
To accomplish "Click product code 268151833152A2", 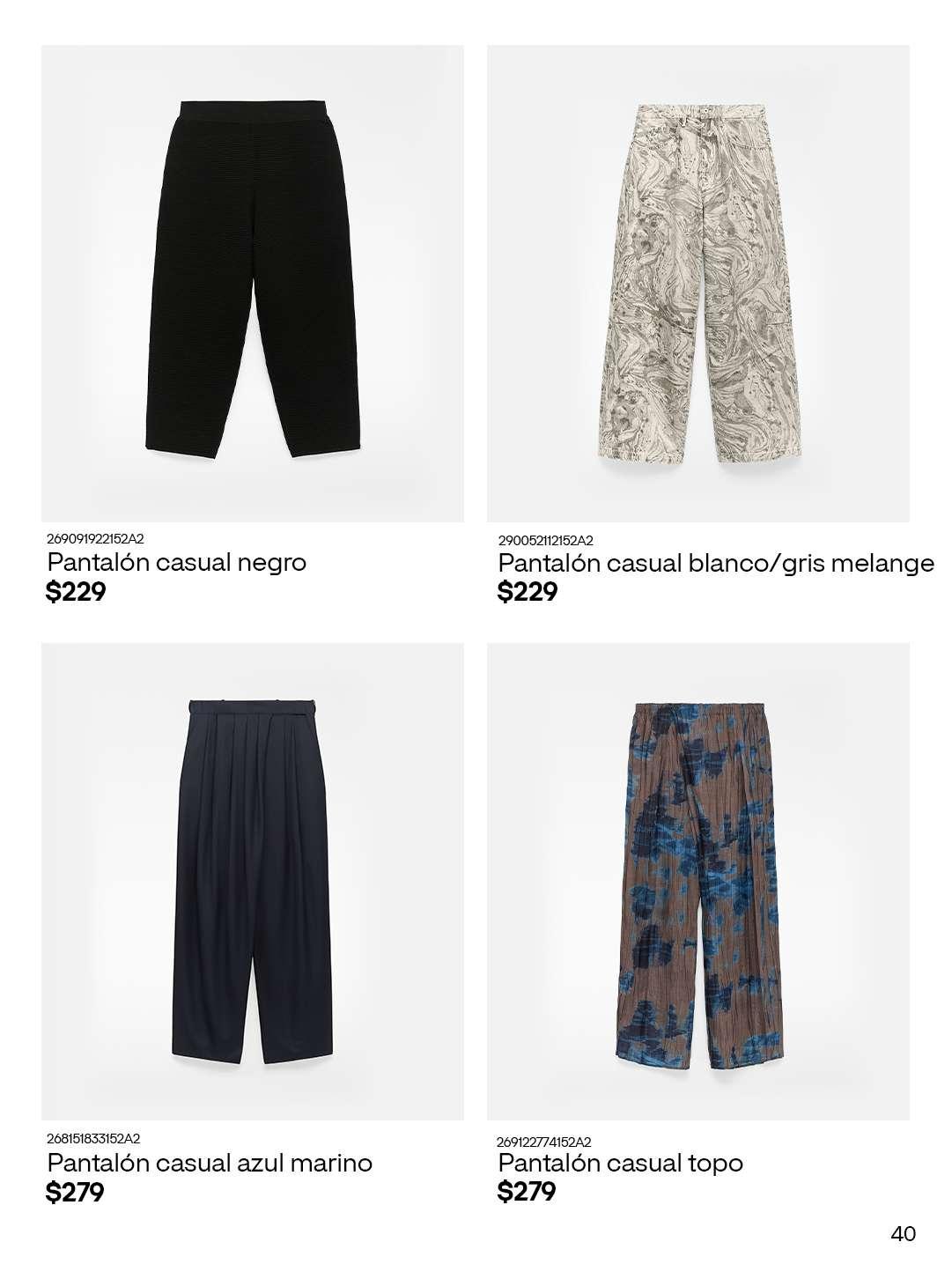I will [x=93, y=1138].
